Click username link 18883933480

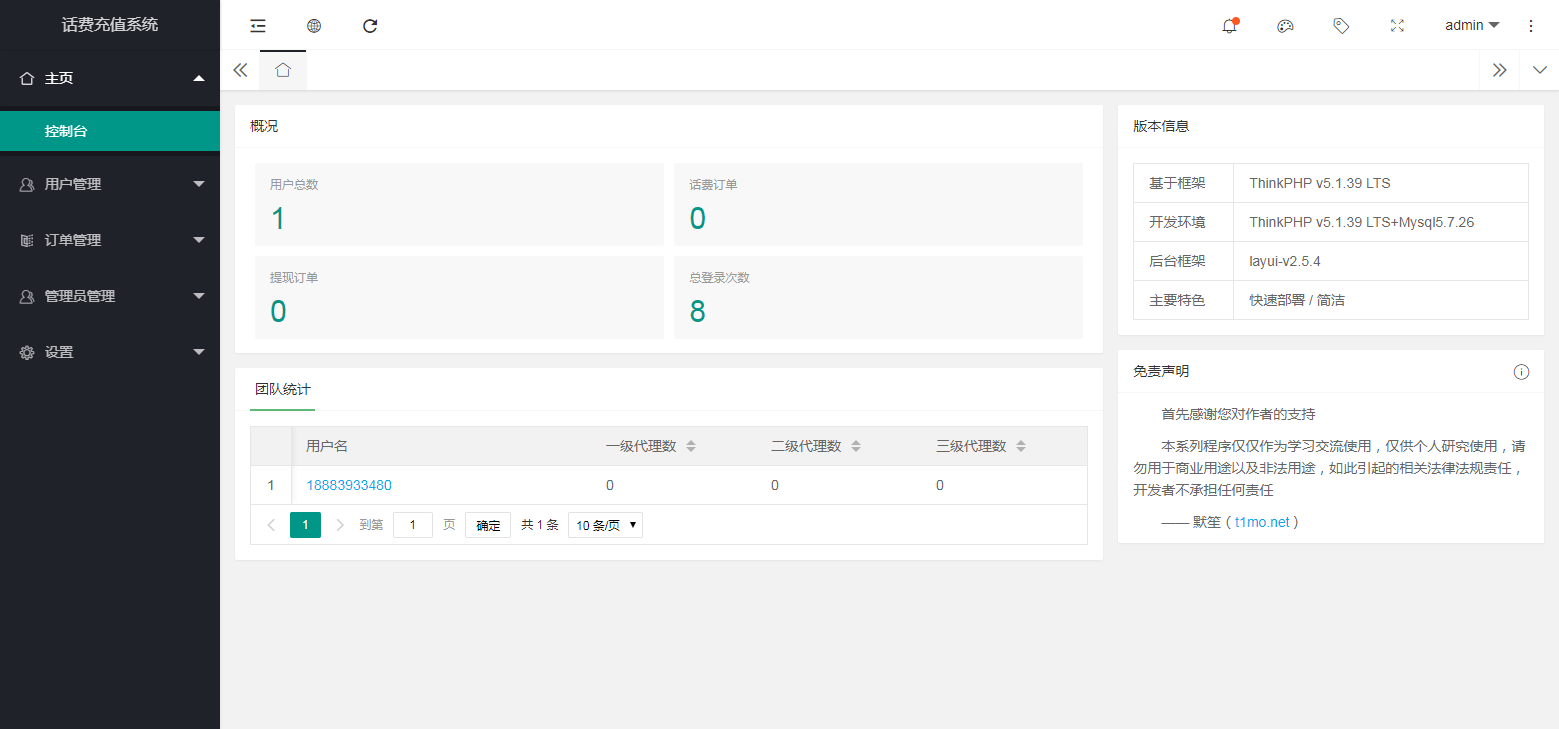click(349, 485)
